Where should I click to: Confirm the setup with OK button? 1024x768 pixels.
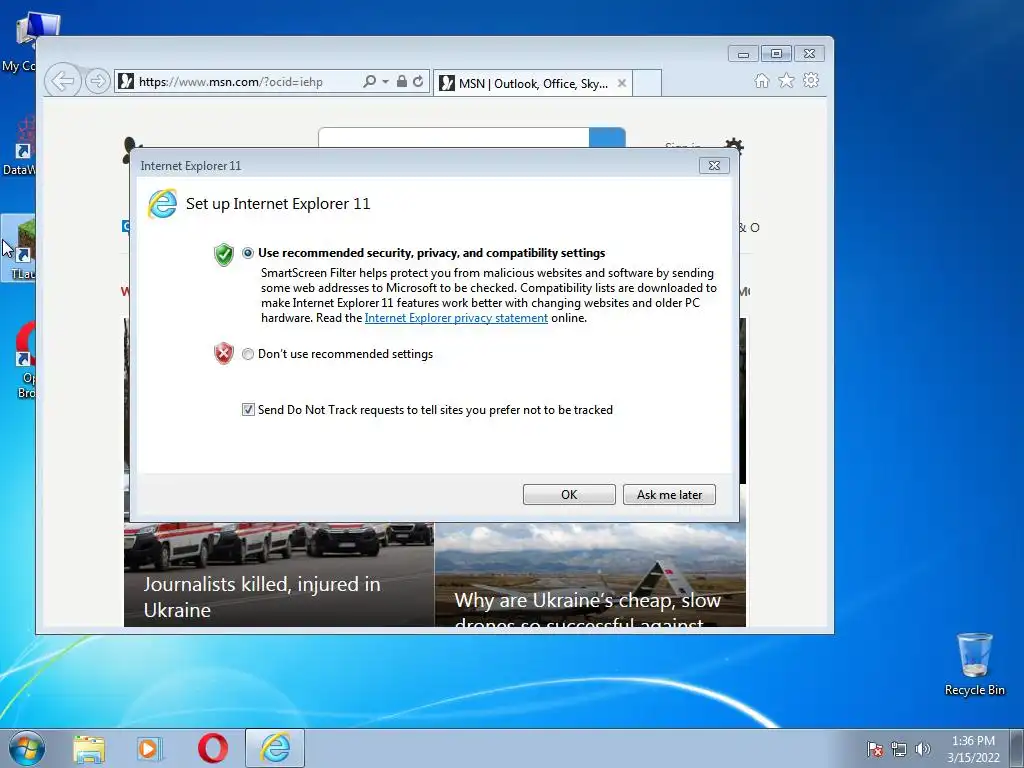coord(569,494)
